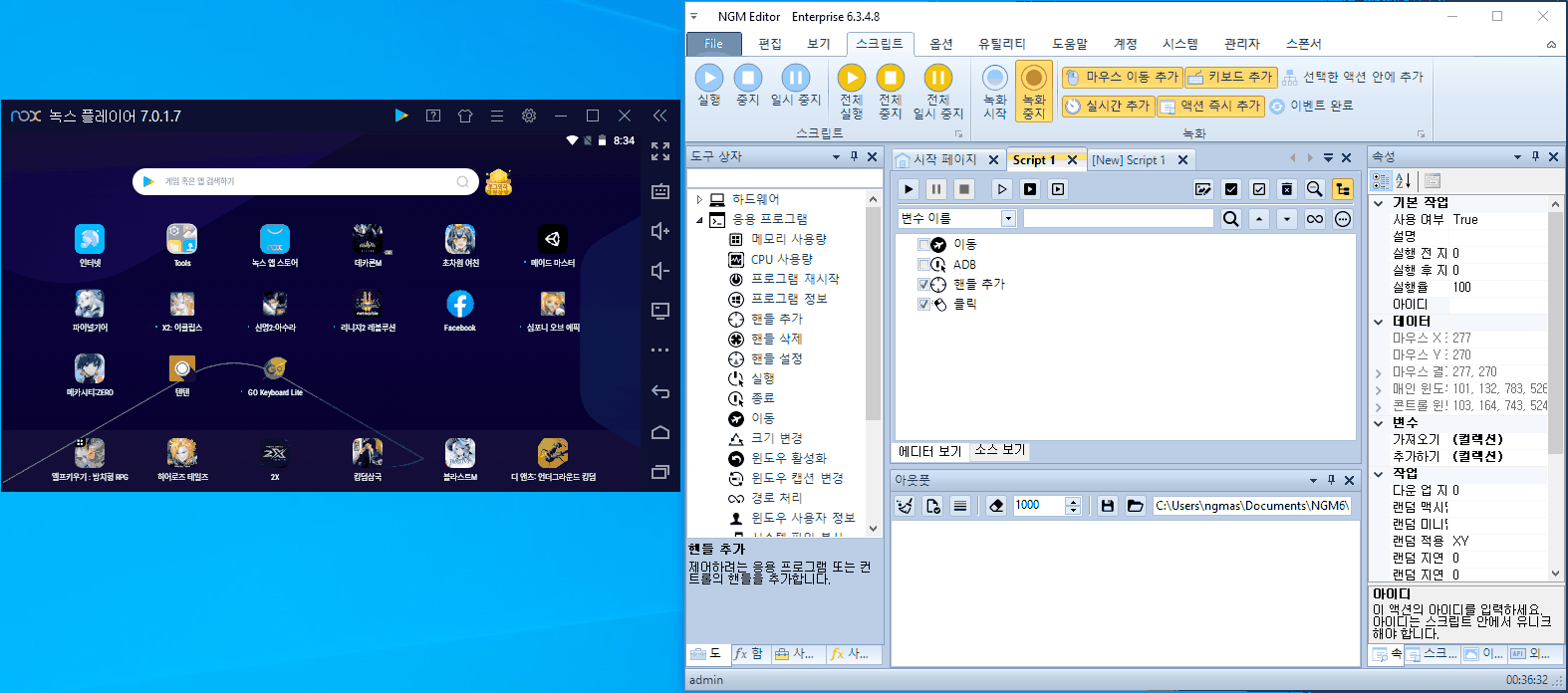Image resolution: width=1568 pixels, height=693 pixels.
Task: Click the magnifier zoom icon in script toolbar
Action: click(x=1315, y=189)
